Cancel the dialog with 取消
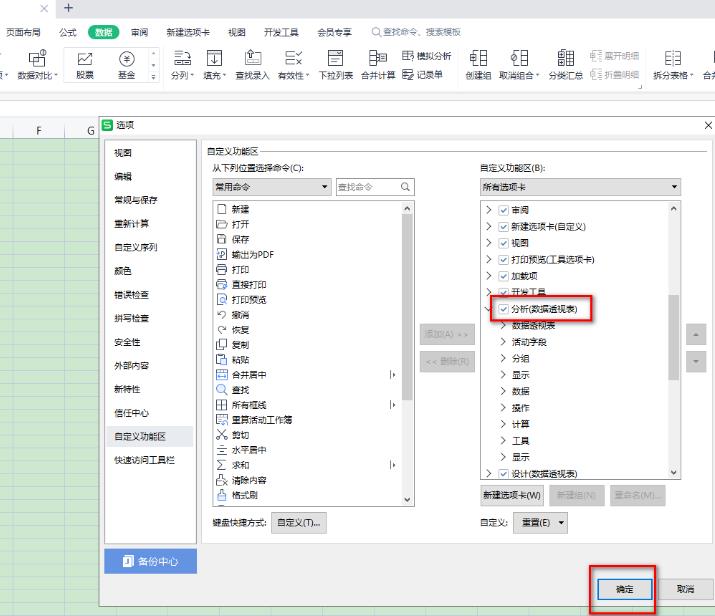Viewport: 715px width, 616px height. click(x=685, y=589)
